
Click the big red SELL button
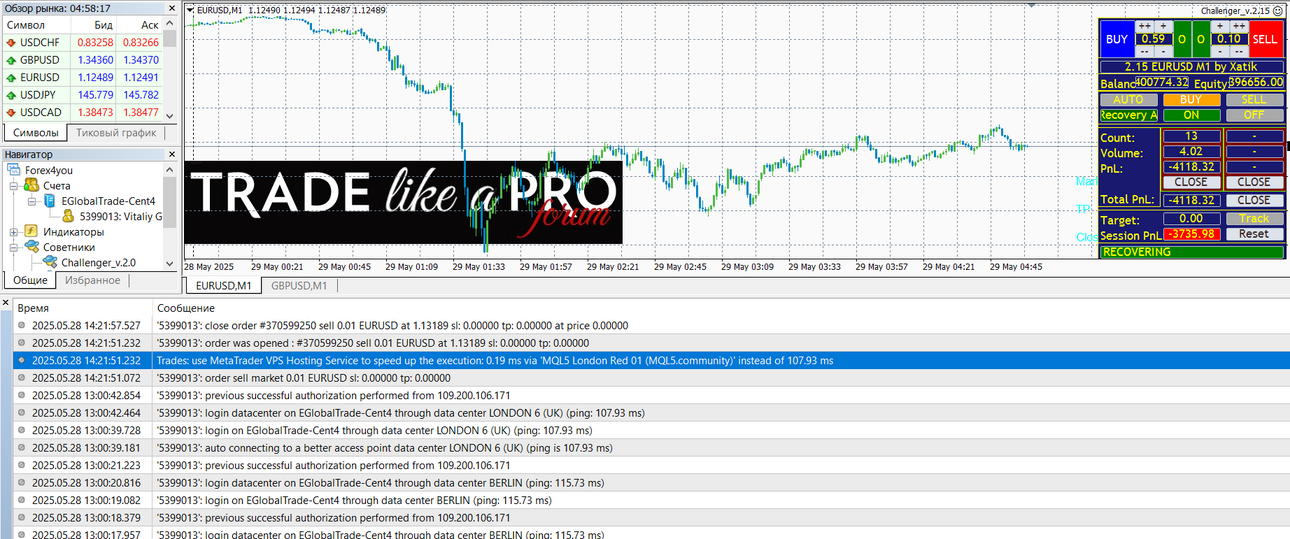[x=1266, y=39]
